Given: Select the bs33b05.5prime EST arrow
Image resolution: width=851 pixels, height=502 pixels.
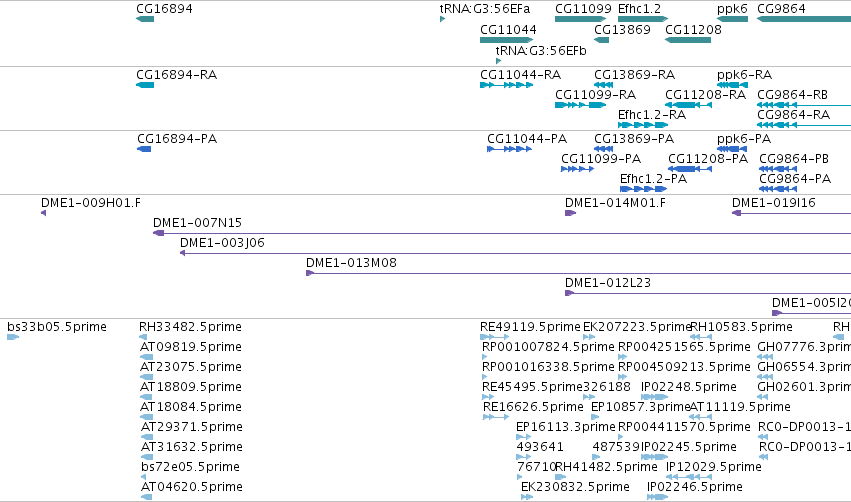Looking at the screenshot, I should pos(13,338).
